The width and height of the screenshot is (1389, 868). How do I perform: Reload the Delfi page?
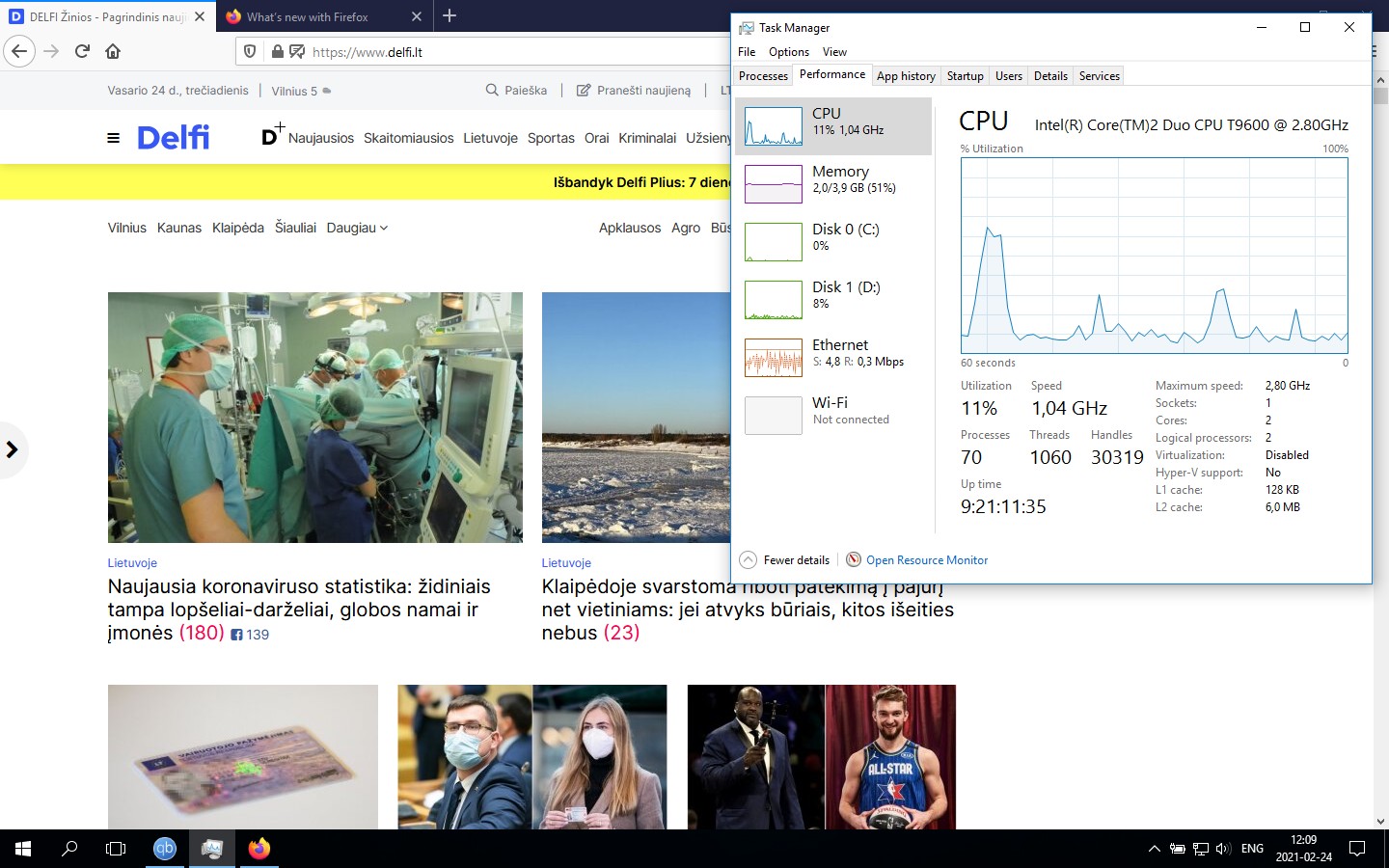click(82, 51)
